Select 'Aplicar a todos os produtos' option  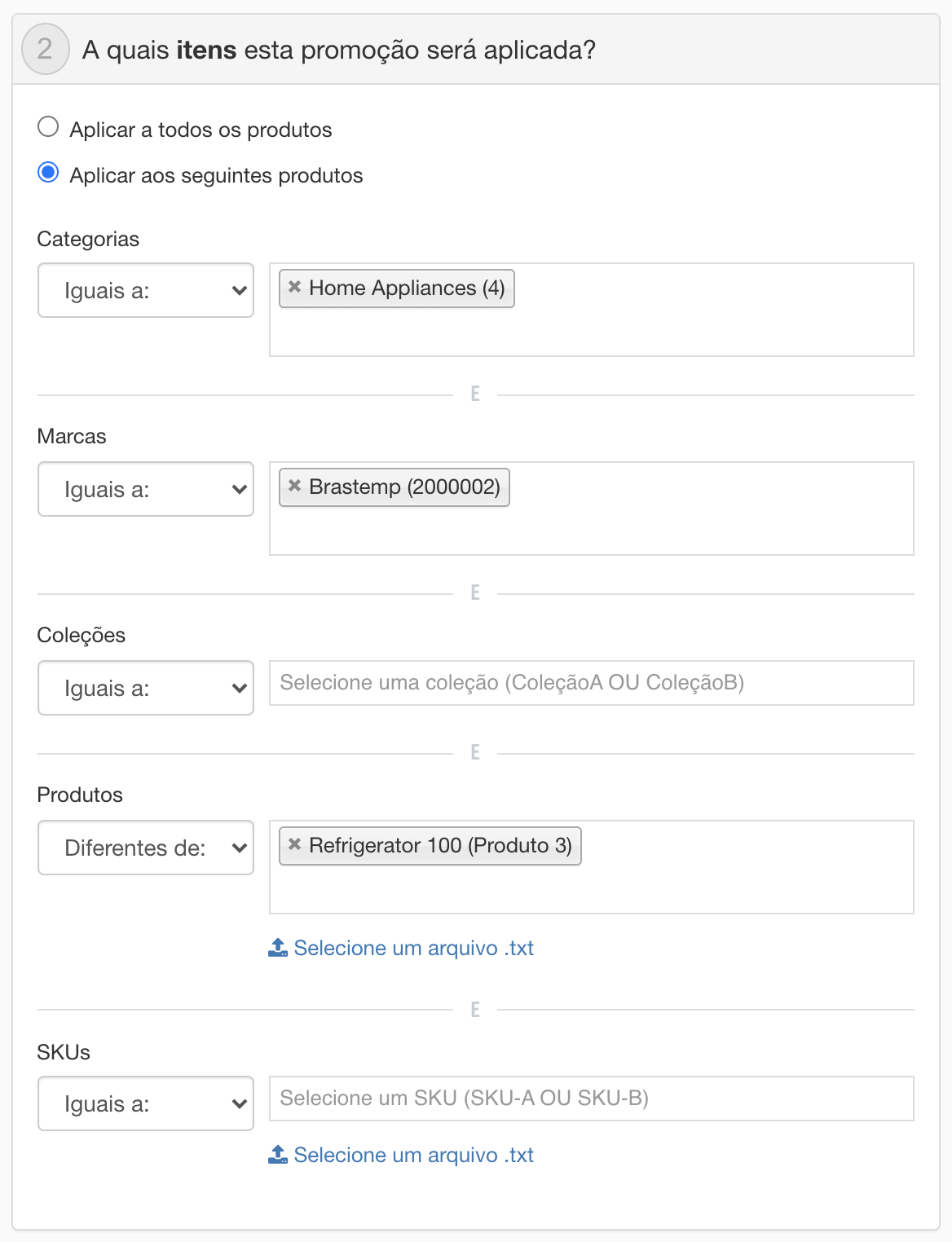click(49, 127)
